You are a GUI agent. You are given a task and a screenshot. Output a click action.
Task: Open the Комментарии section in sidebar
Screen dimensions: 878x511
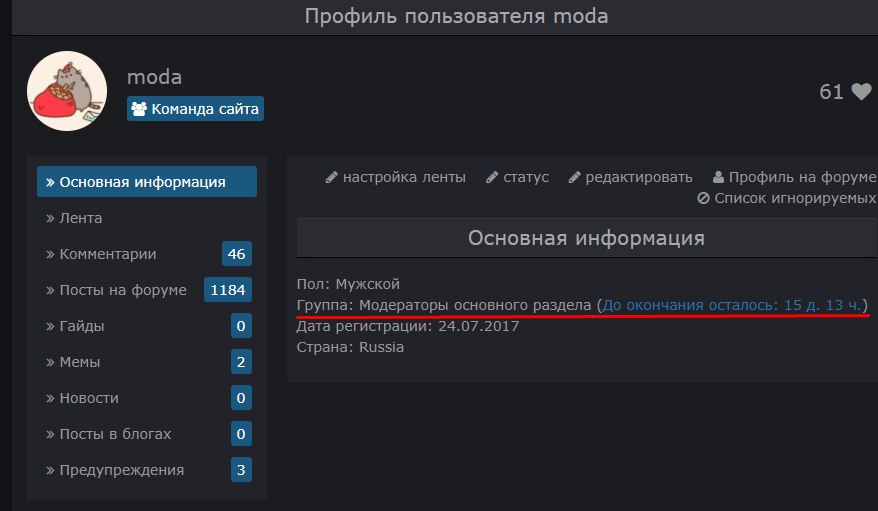(x=107, y=254)
